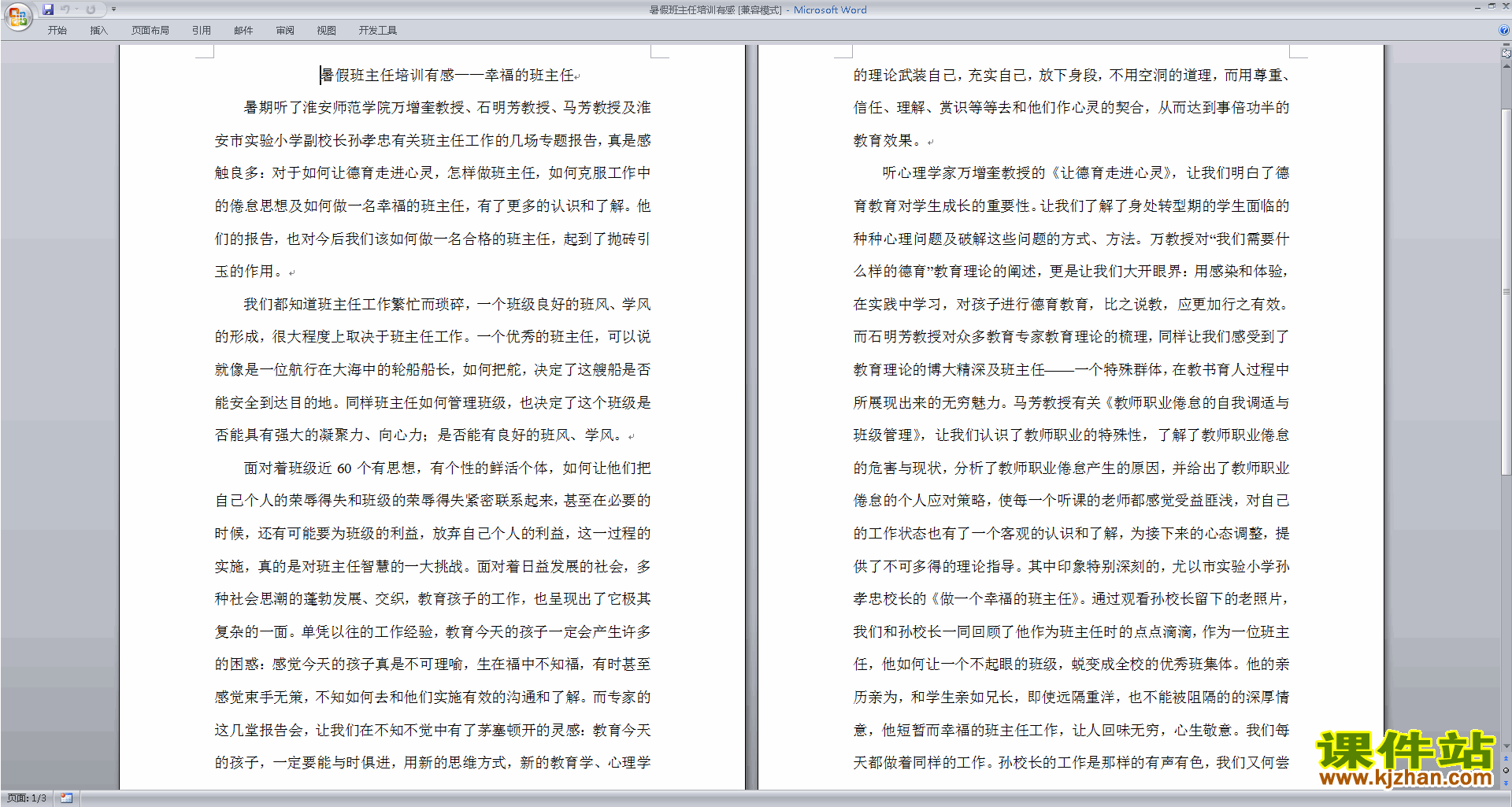1512x807 pixels.
Task: Switch to the 页面布局 tab
Action: (150, 31)
